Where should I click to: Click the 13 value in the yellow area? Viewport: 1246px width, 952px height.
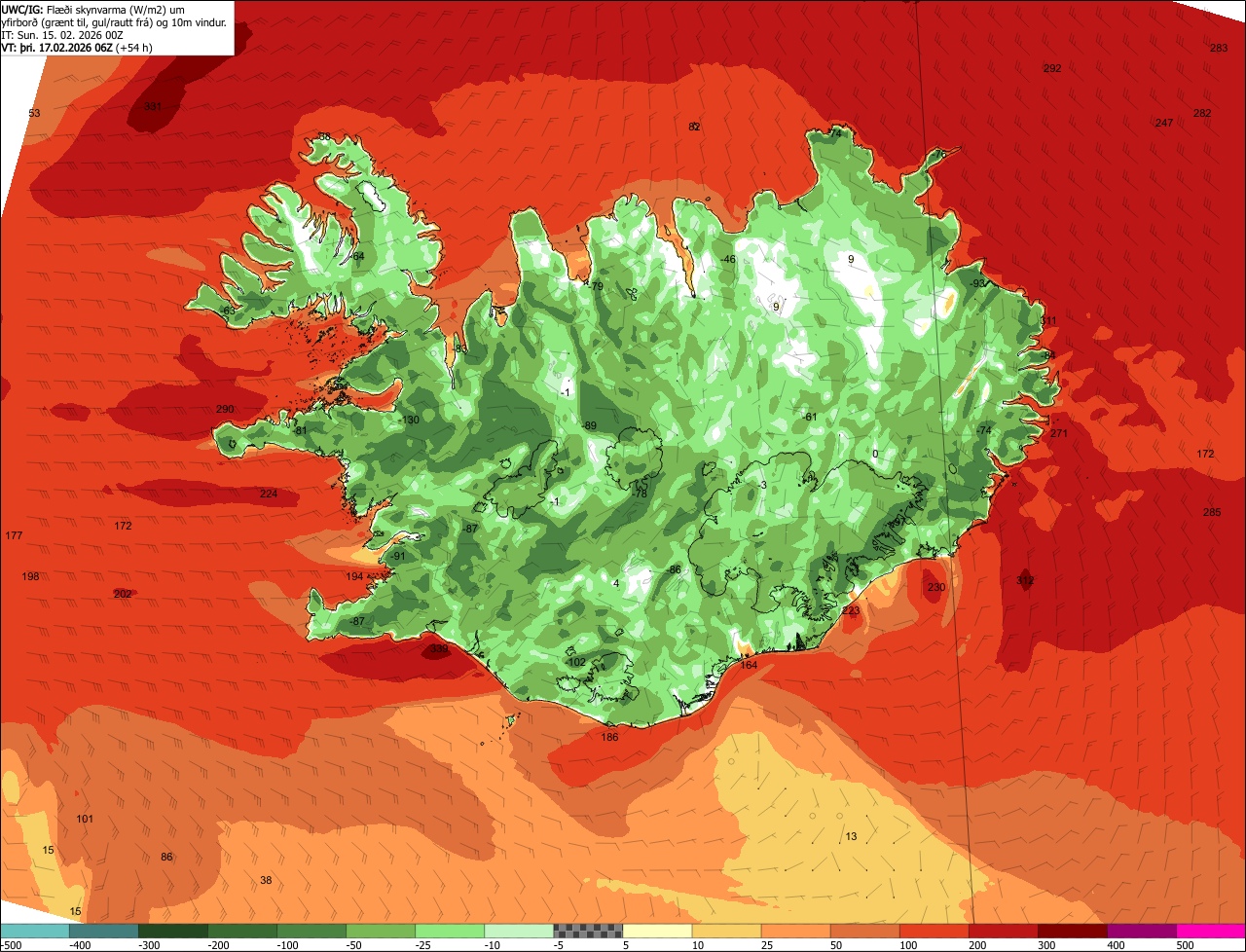[x=851, y=837]
